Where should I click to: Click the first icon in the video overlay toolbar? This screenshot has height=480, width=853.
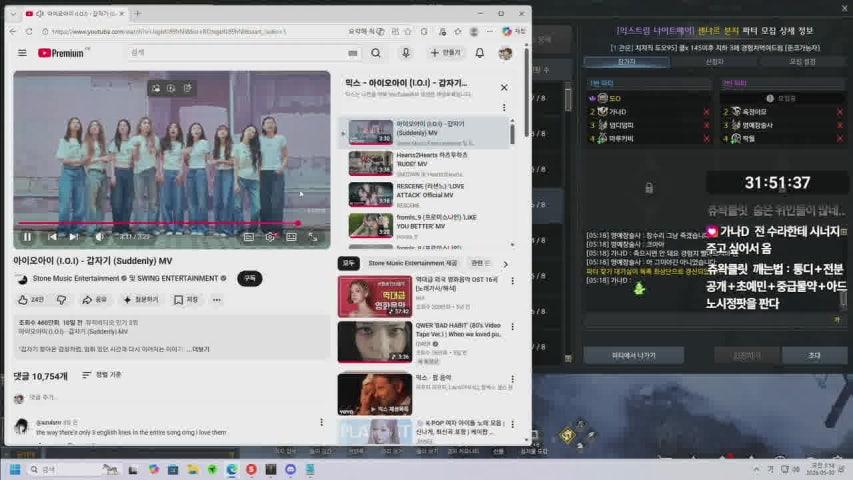point(156,88)
